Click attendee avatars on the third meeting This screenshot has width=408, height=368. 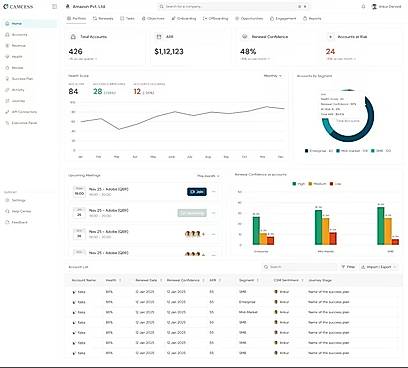[x=194, y=234]
